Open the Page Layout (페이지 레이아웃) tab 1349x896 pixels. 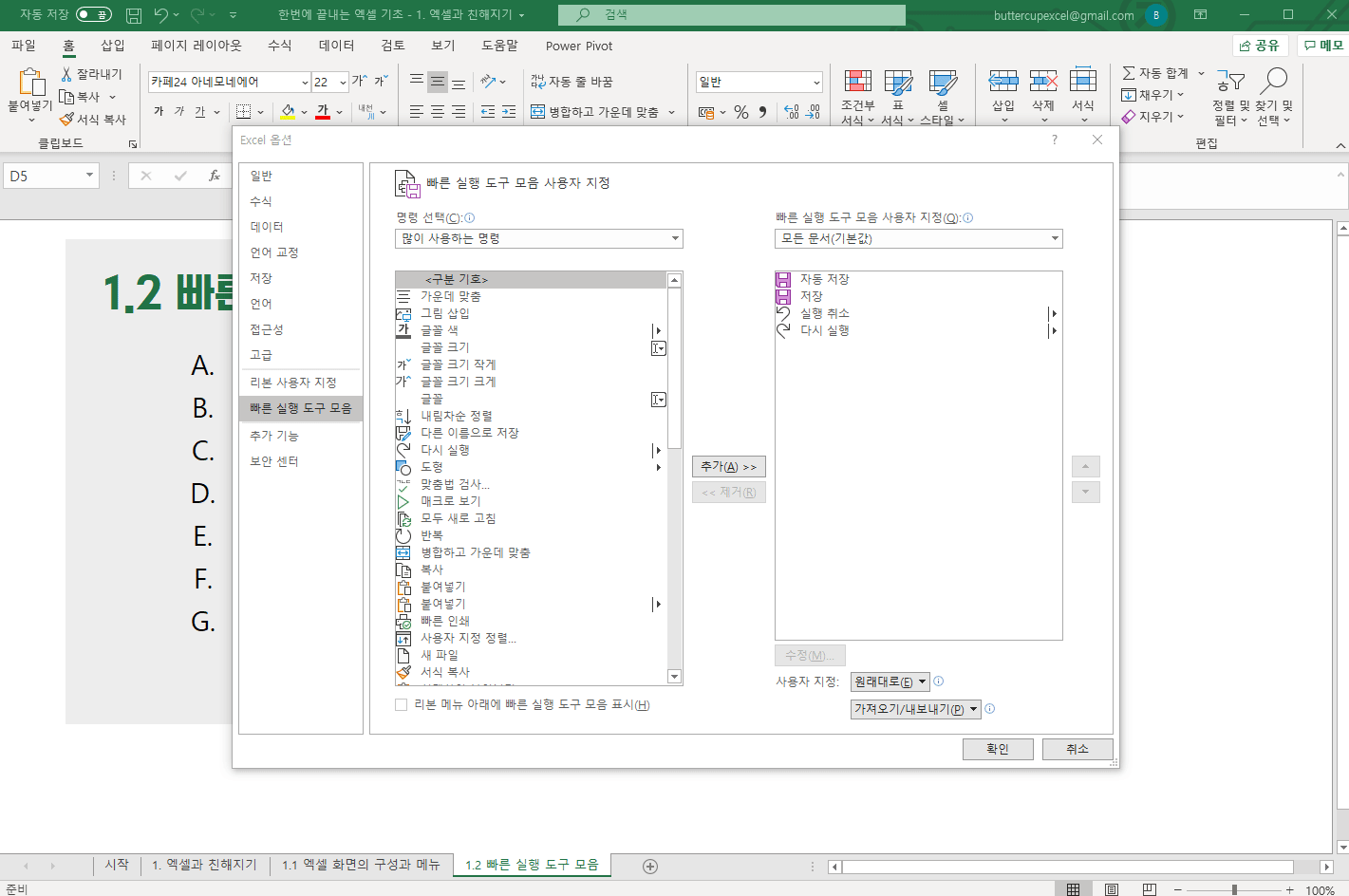pos(197,46)
